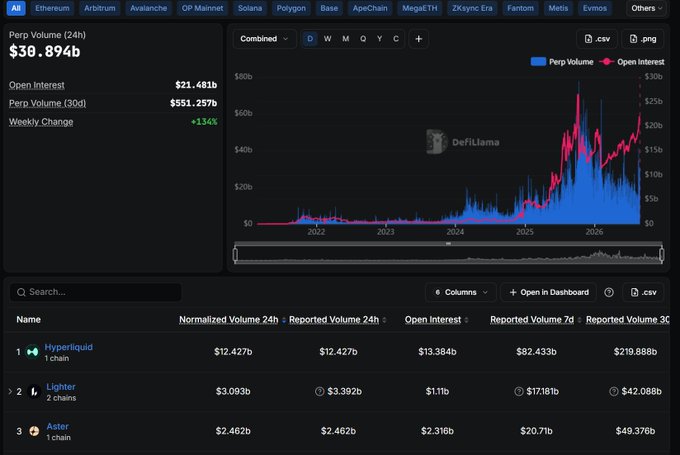Click Hyperliquid open interest $13.384b
680x455 pixels.
tap(437, 352)
